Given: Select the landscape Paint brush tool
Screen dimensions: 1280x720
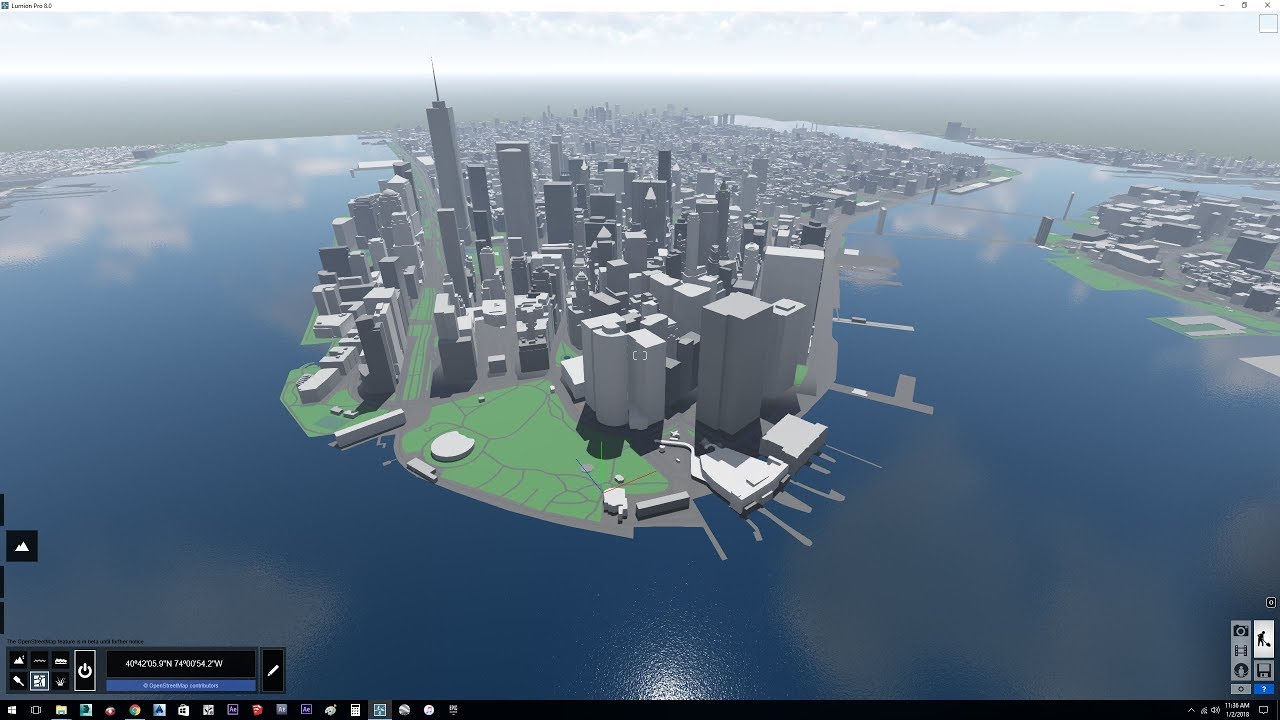Looking at the screenshot, I should click(x=19, y=680).
